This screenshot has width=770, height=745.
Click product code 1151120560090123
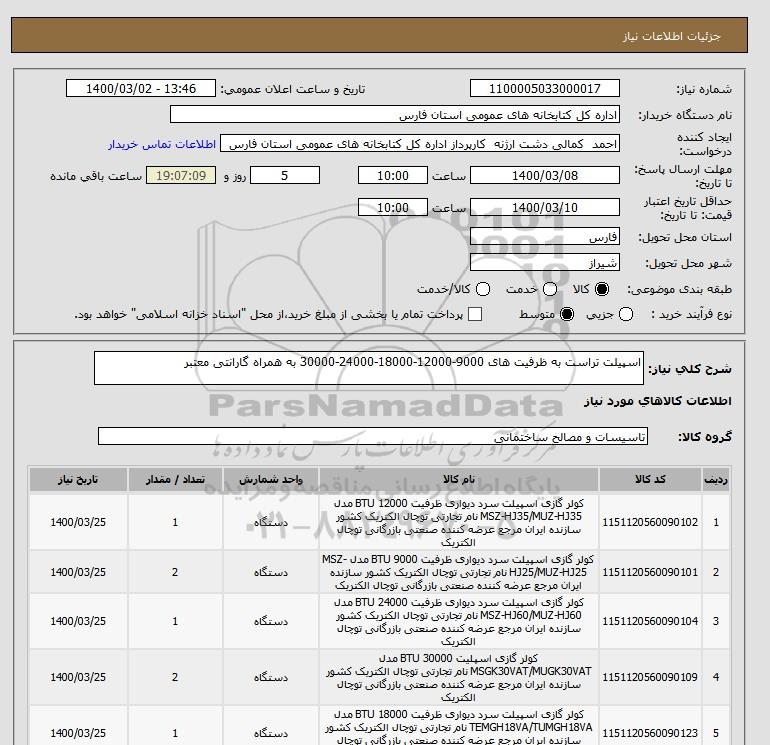650,734
